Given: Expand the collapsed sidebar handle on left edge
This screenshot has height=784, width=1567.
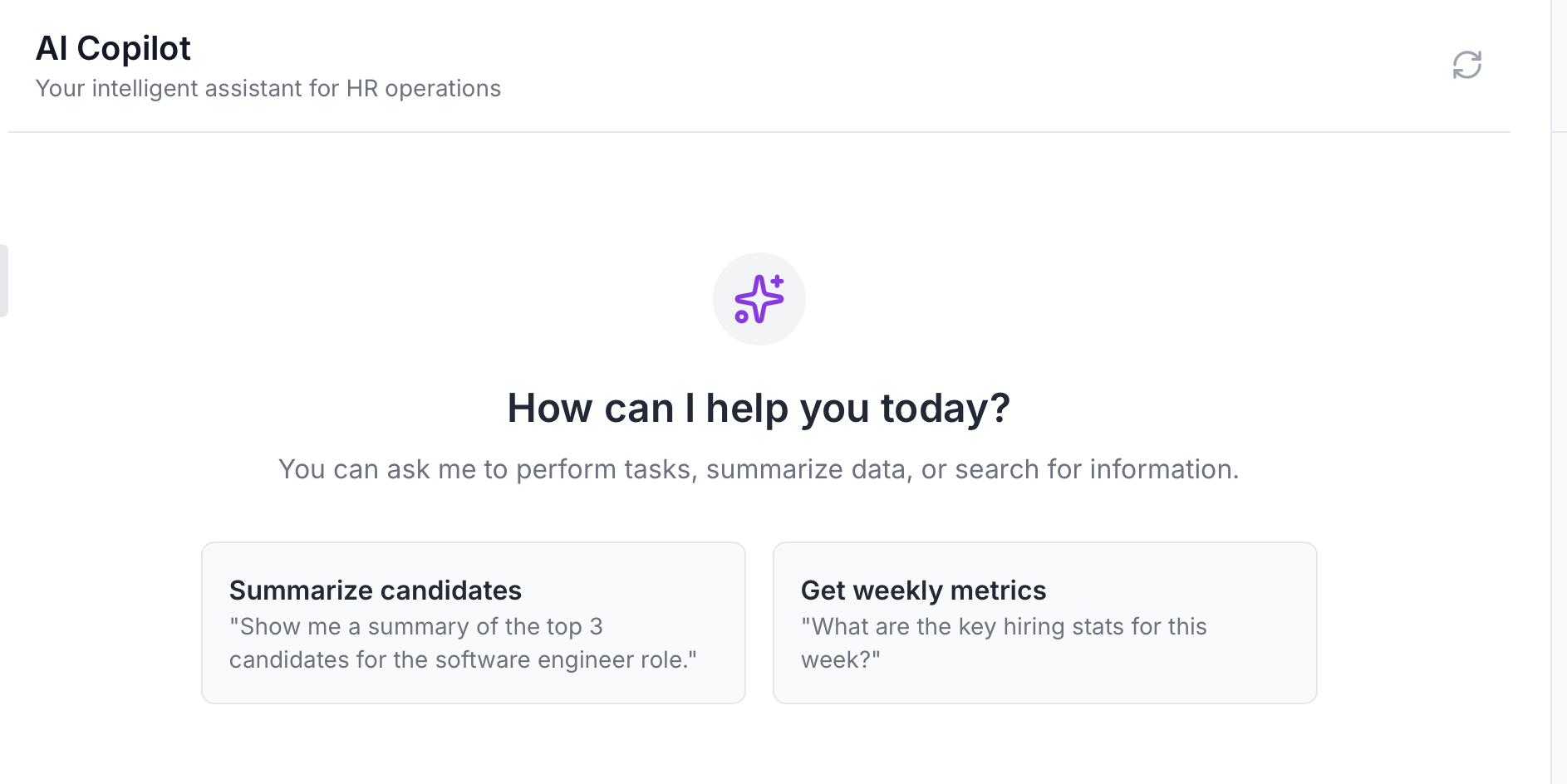Looking at the screenshot, I should coord(3,280).
